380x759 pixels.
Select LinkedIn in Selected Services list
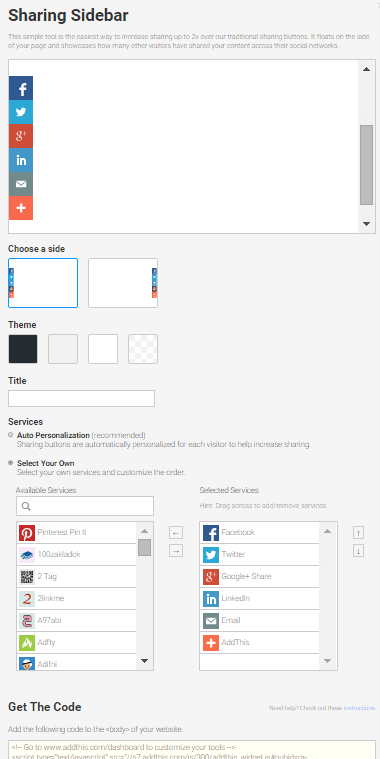pyautogui.click(x=260, y=598)
